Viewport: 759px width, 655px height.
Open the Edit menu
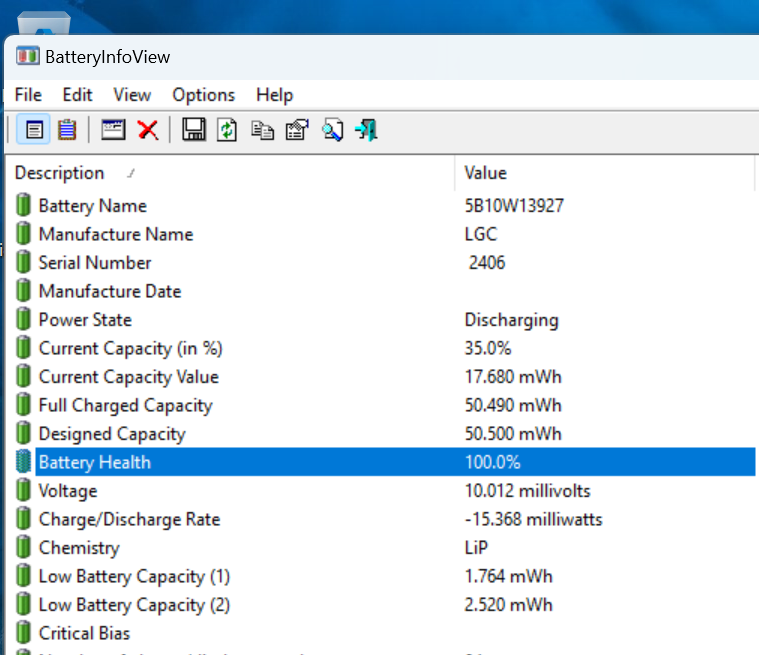(x=77, y=95)
